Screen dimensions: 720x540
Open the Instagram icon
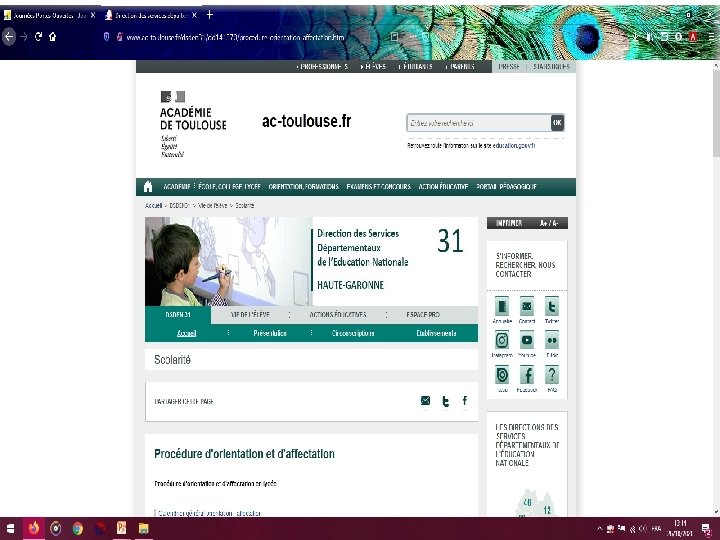[x=502, y=341]
